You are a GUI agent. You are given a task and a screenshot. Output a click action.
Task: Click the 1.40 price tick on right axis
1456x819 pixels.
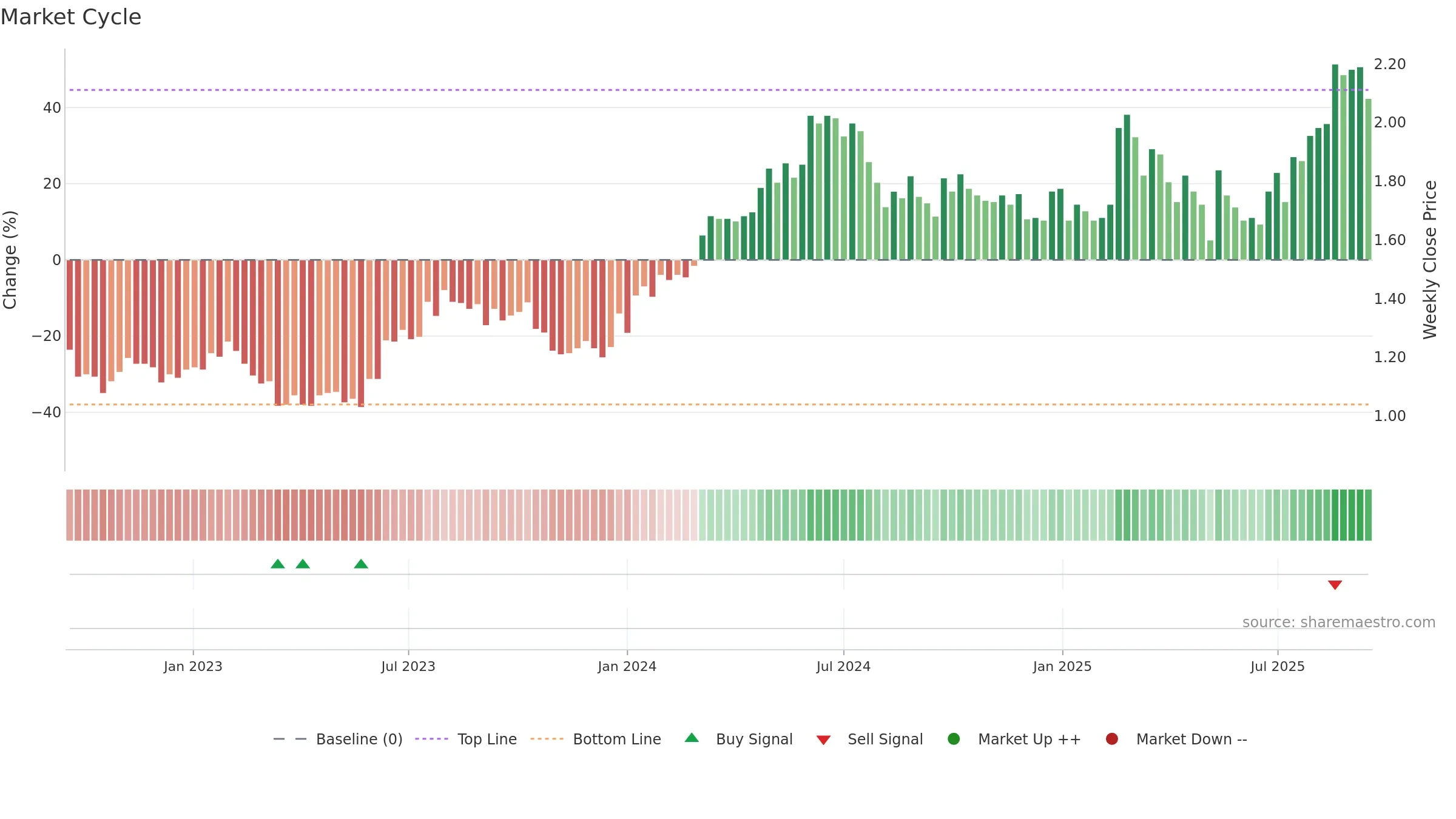(1390, 299)
